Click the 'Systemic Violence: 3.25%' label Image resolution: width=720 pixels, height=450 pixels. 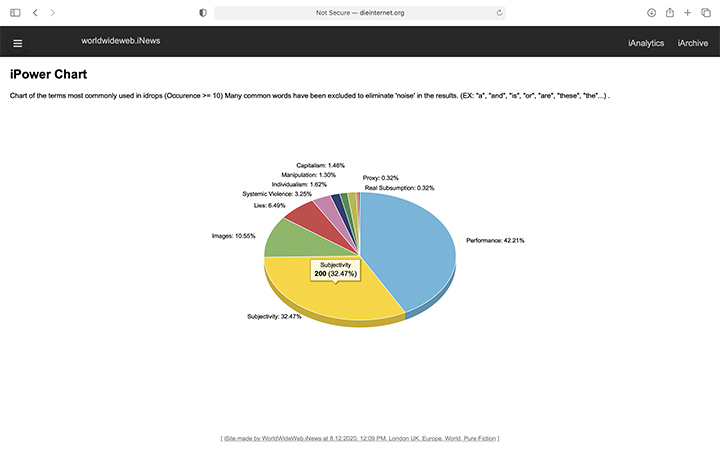tap(277, 194)
